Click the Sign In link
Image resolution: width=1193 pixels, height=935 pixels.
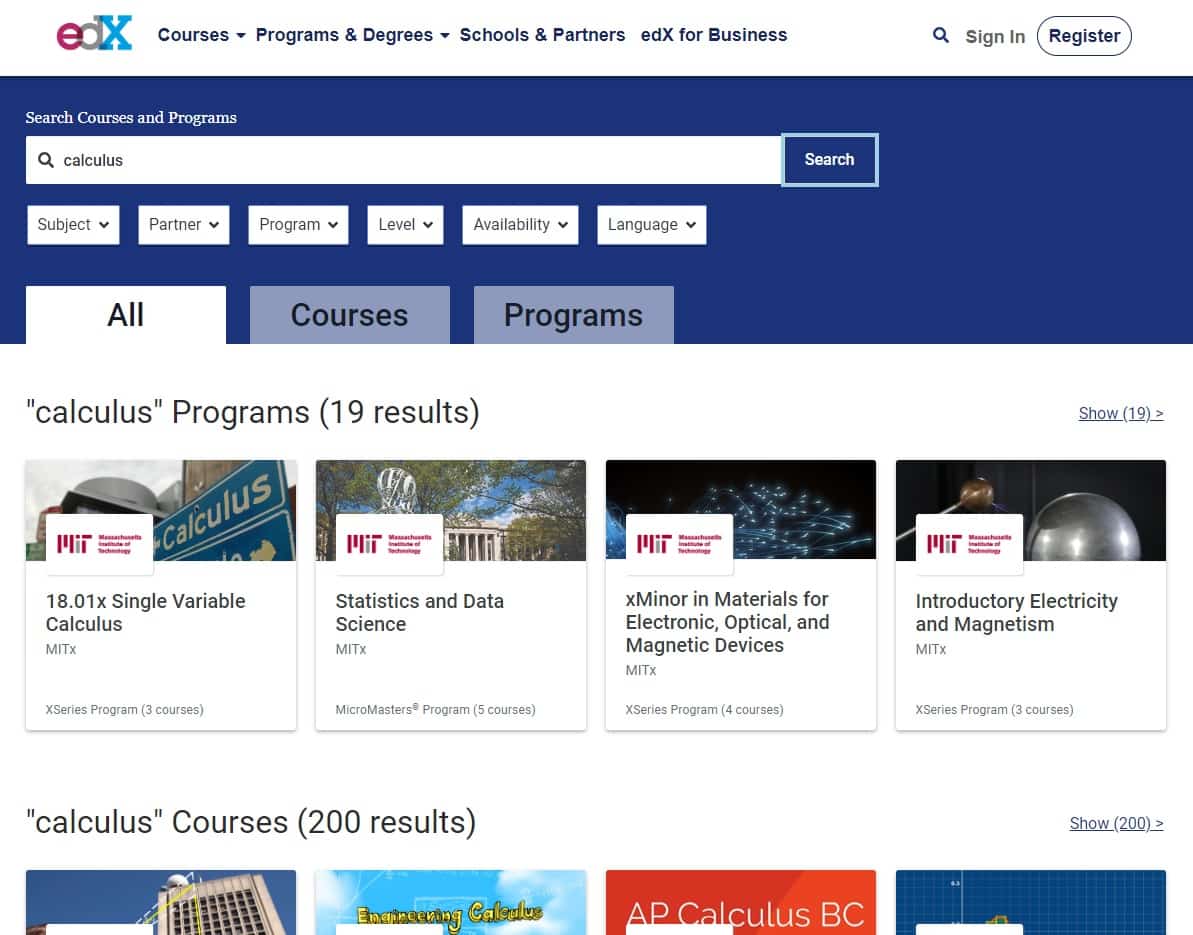point(995,37)
